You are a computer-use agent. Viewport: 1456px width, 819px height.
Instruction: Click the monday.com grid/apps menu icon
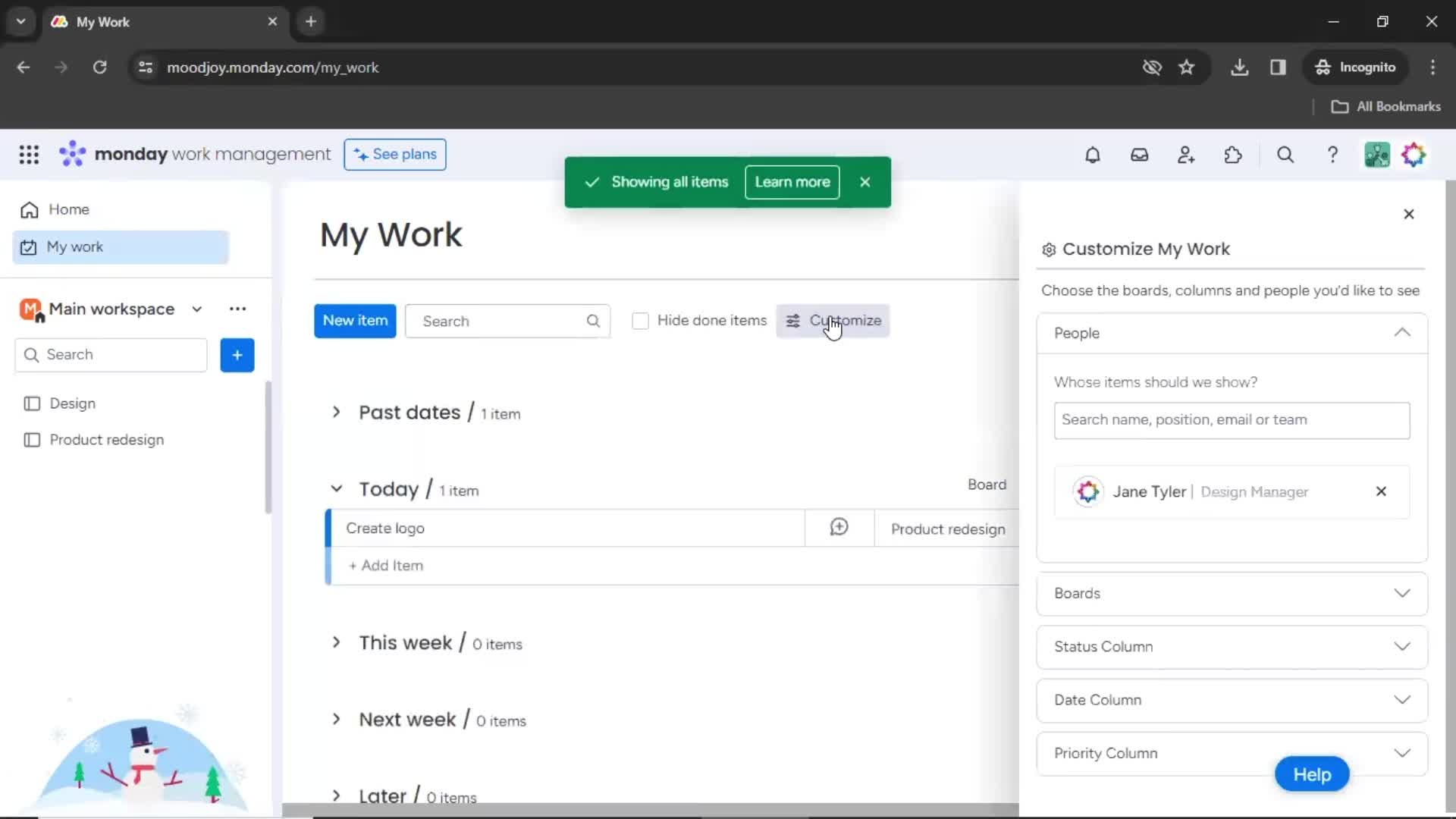point(29,155)
